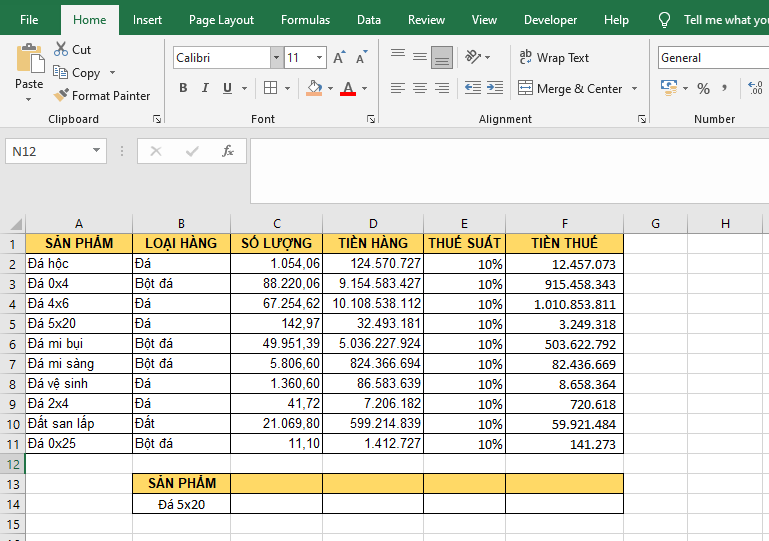Toggle Italic formatting
769x541 pixels.
point(205,88)
